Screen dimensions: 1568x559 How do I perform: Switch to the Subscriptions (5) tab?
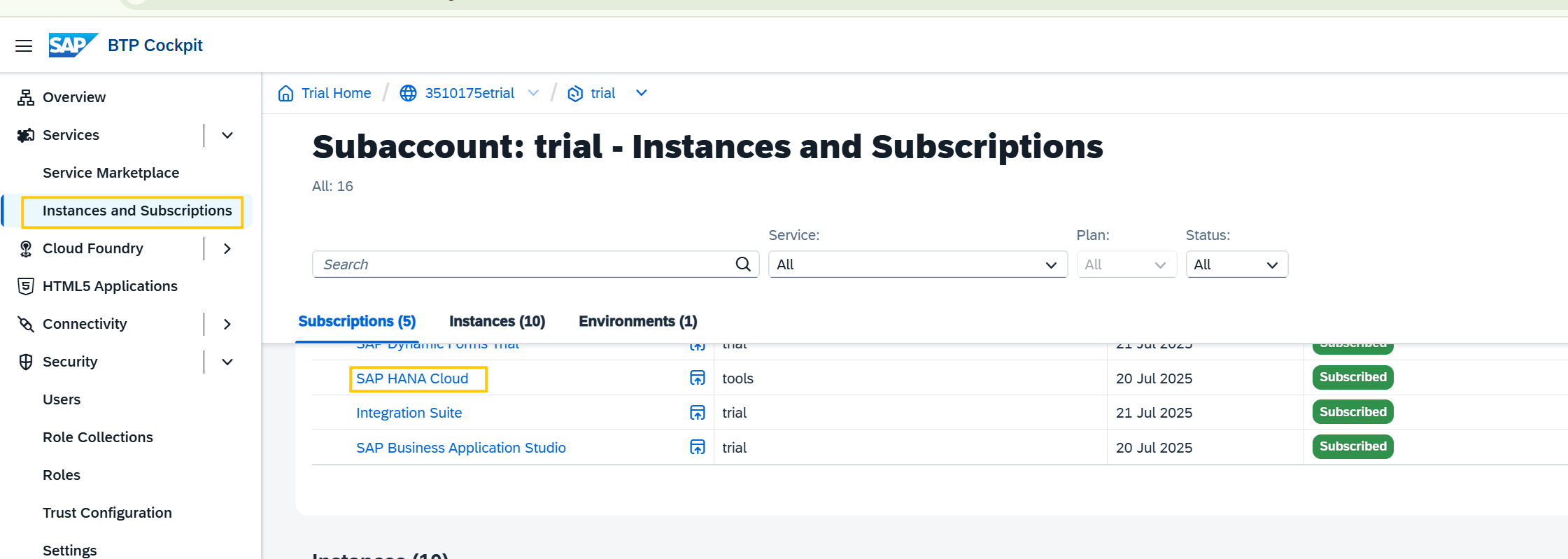[357, 321]
